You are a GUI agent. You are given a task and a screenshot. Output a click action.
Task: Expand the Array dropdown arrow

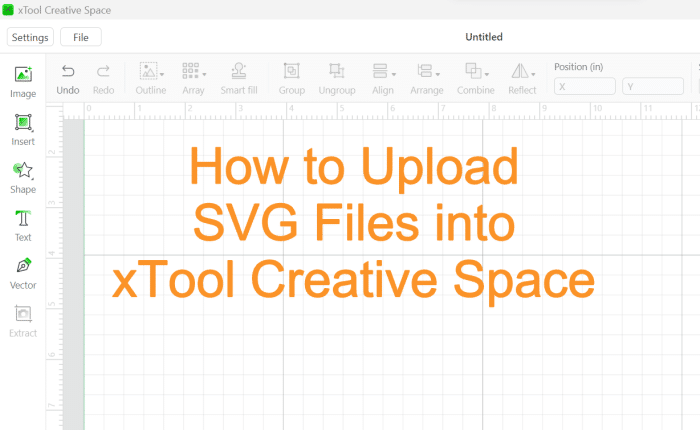[204, 74]
